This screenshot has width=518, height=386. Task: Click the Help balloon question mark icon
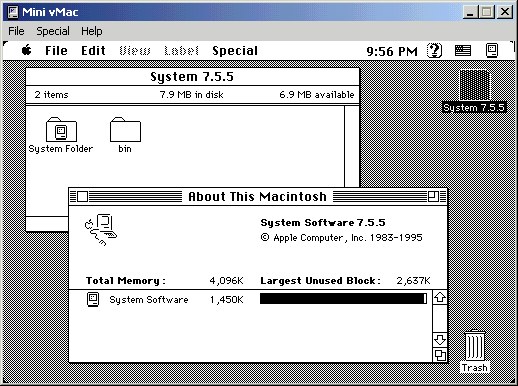pyautogui.click(x=434, y=51)
